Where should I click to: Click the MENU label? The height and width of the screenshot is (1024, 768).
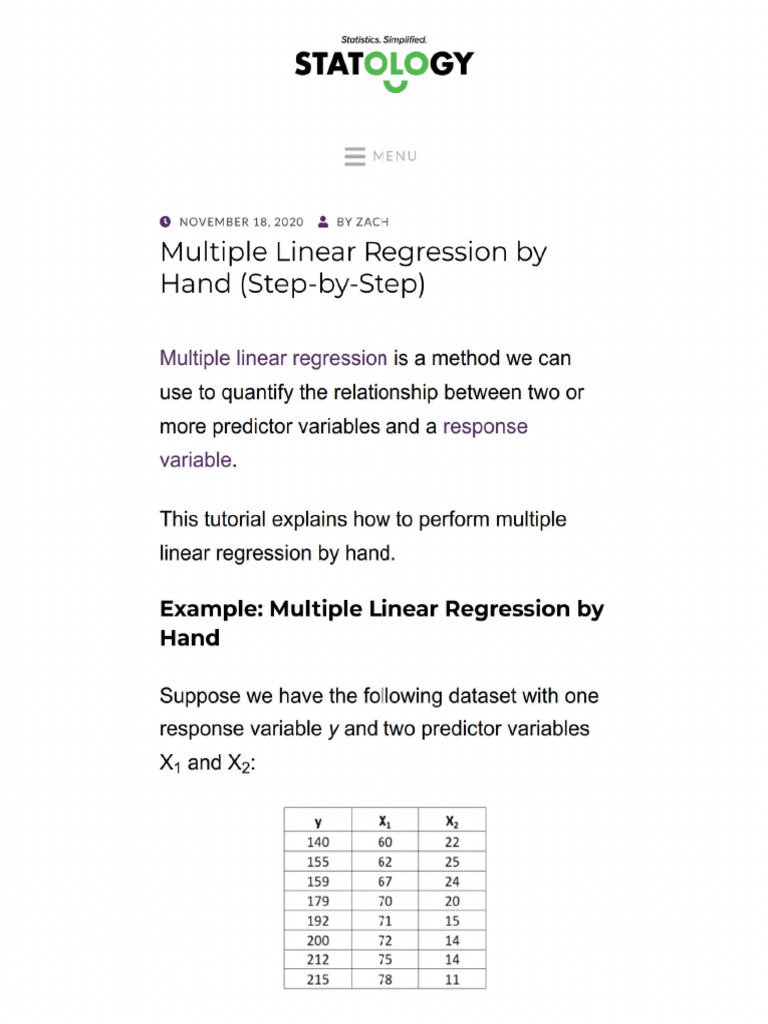click(x=395, y=156)
